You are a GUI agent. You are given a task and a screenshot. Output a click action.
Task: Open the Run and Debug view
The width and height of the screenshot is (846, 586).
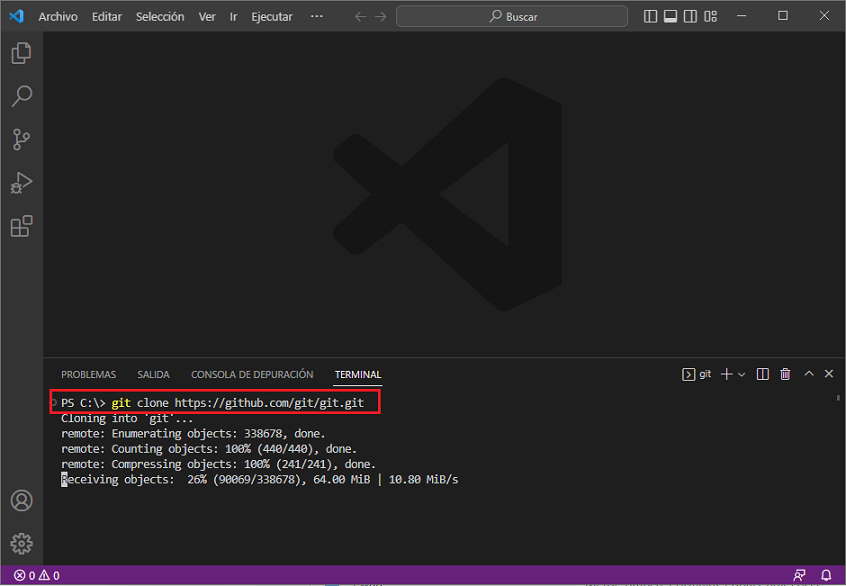[22, 182]
